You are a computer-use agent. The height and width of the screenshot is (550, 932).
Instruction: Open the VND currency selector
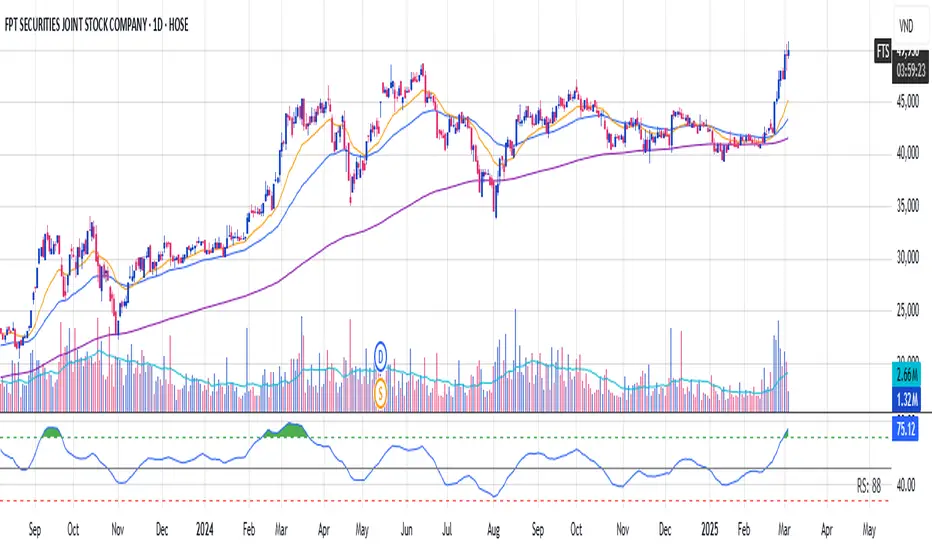[x=910, y=21]
